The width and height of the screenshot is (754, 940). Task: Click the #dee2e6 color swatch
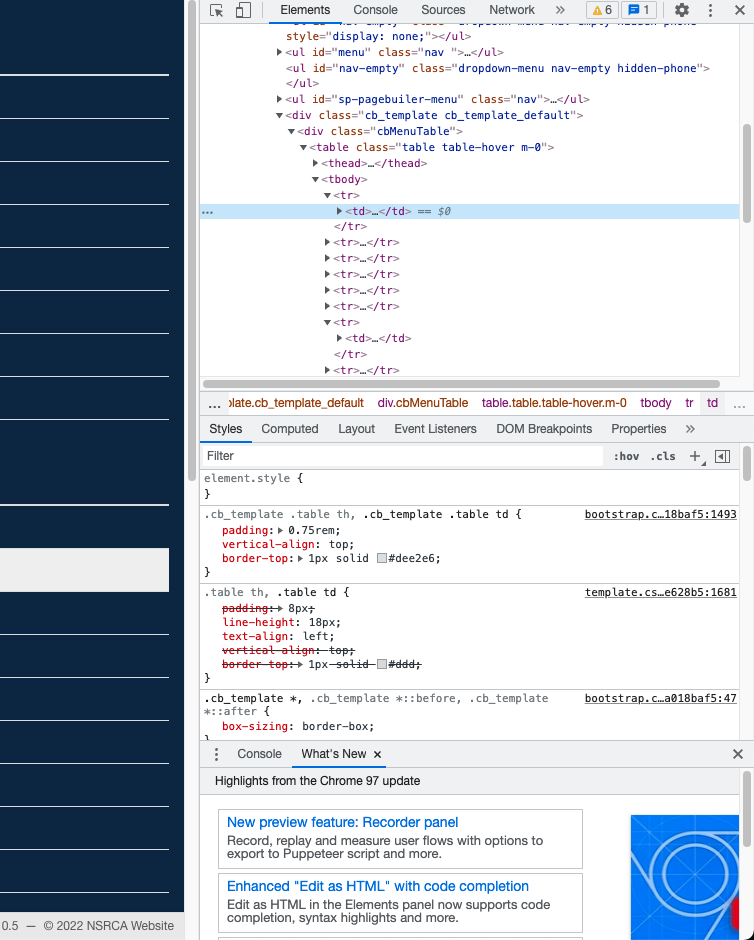pos(382,559)
